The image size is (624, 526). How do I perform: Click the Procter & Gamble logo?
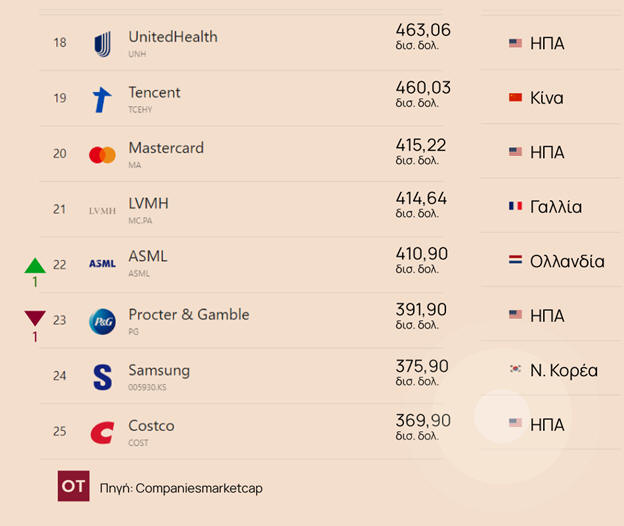pyautogui.click(x=102, y=320)
